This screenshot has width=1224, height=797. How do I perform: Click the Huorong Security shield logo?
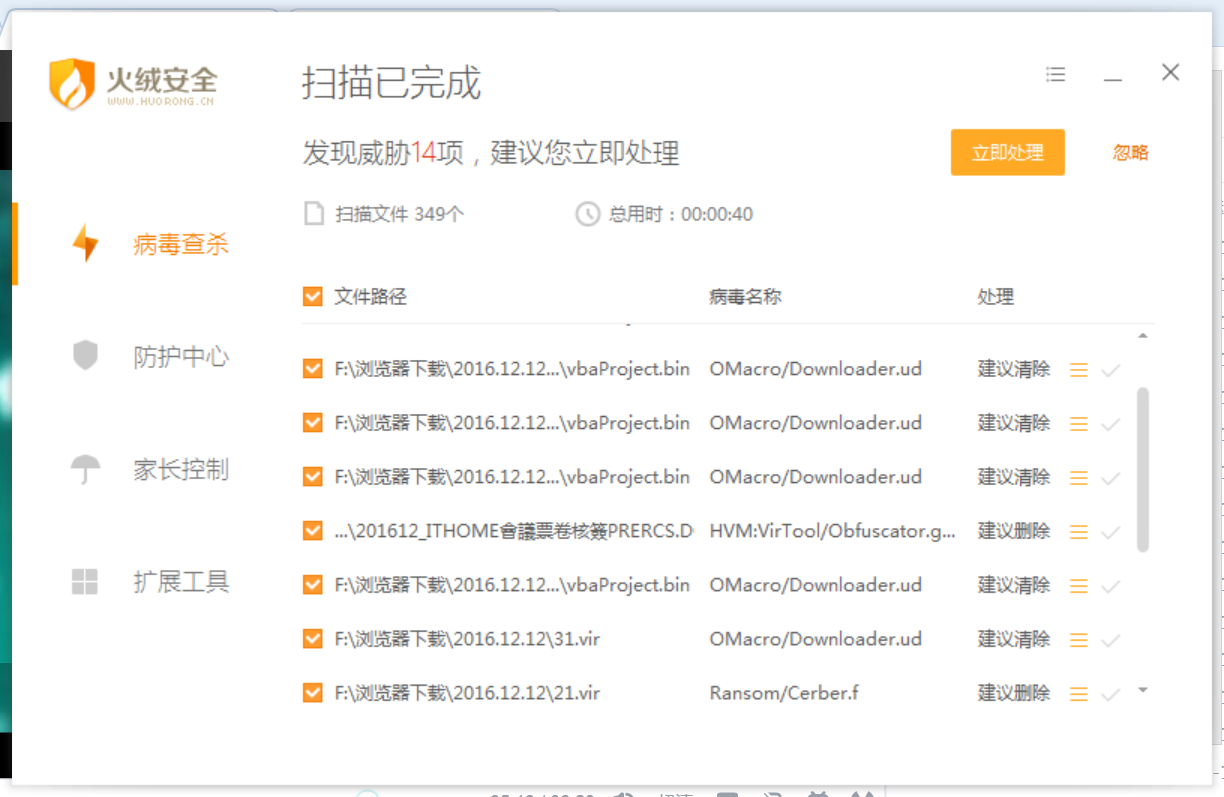click(71, 83)
